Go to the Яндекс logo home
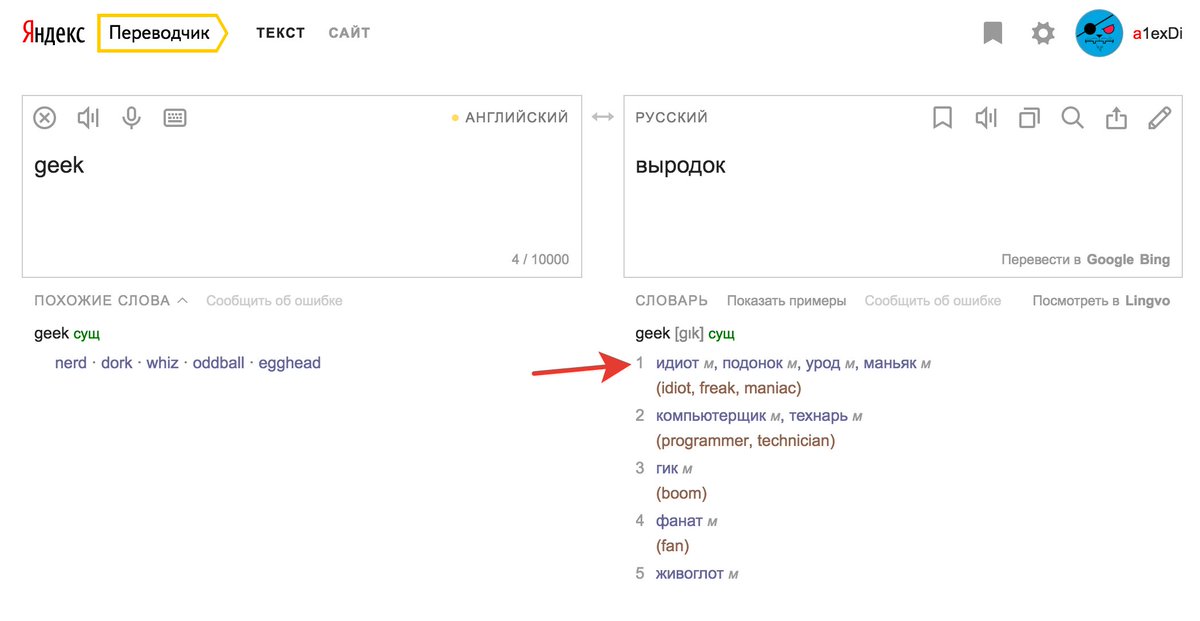The width and height of the screenshot is (1200, 621). tap(54, 33)
